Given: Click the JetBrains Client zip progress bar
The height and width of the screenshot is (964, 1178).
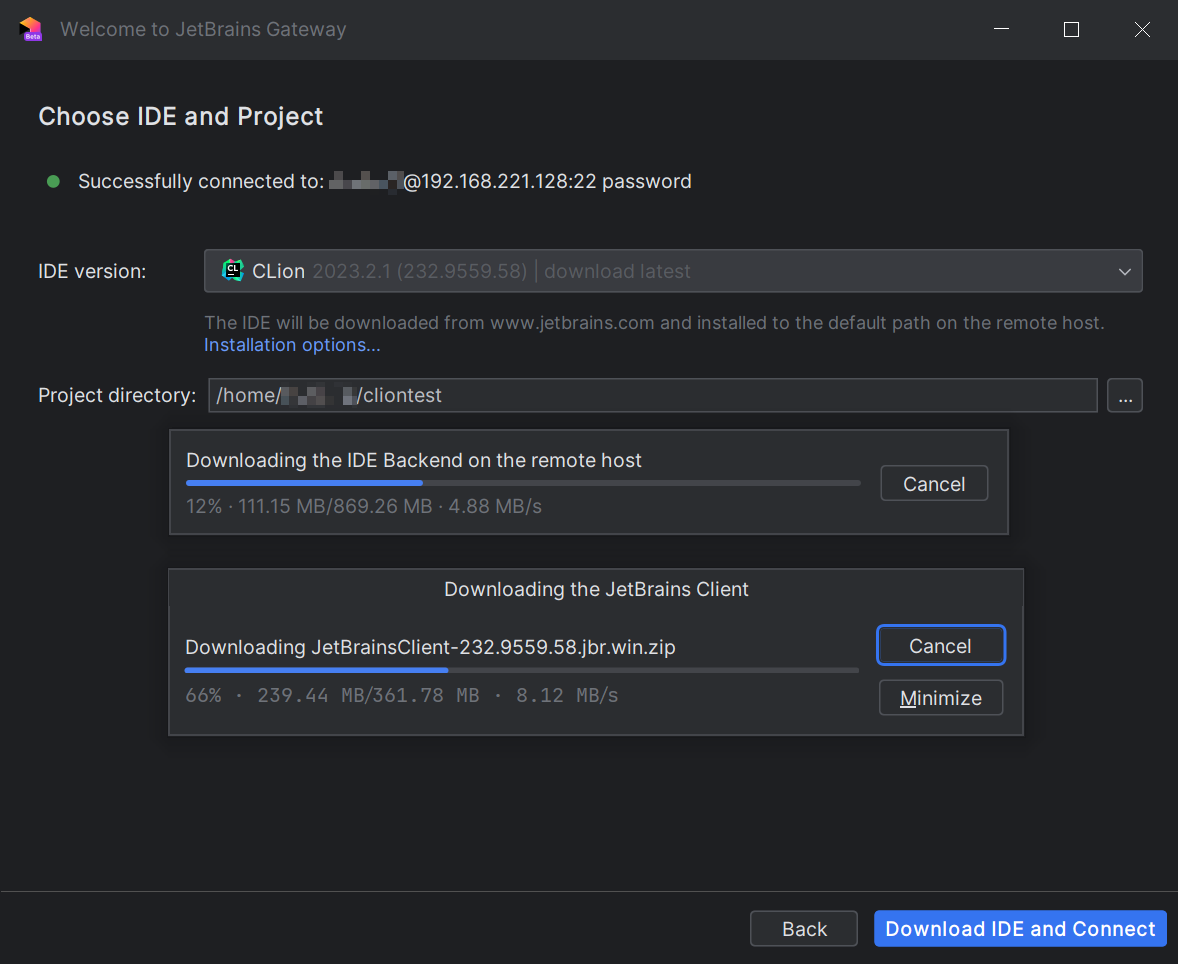Looking at the screenshot, I should point(521,670).
